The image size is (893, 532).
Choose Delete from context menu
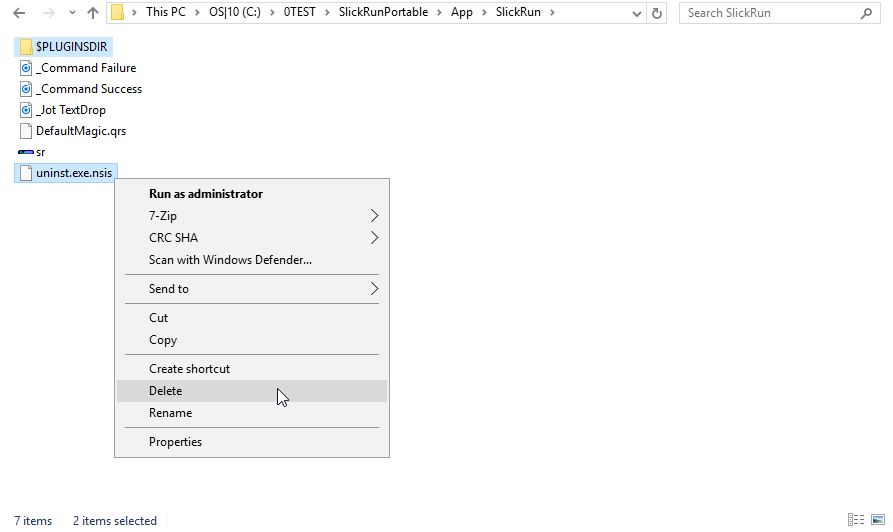pos(252,391)
